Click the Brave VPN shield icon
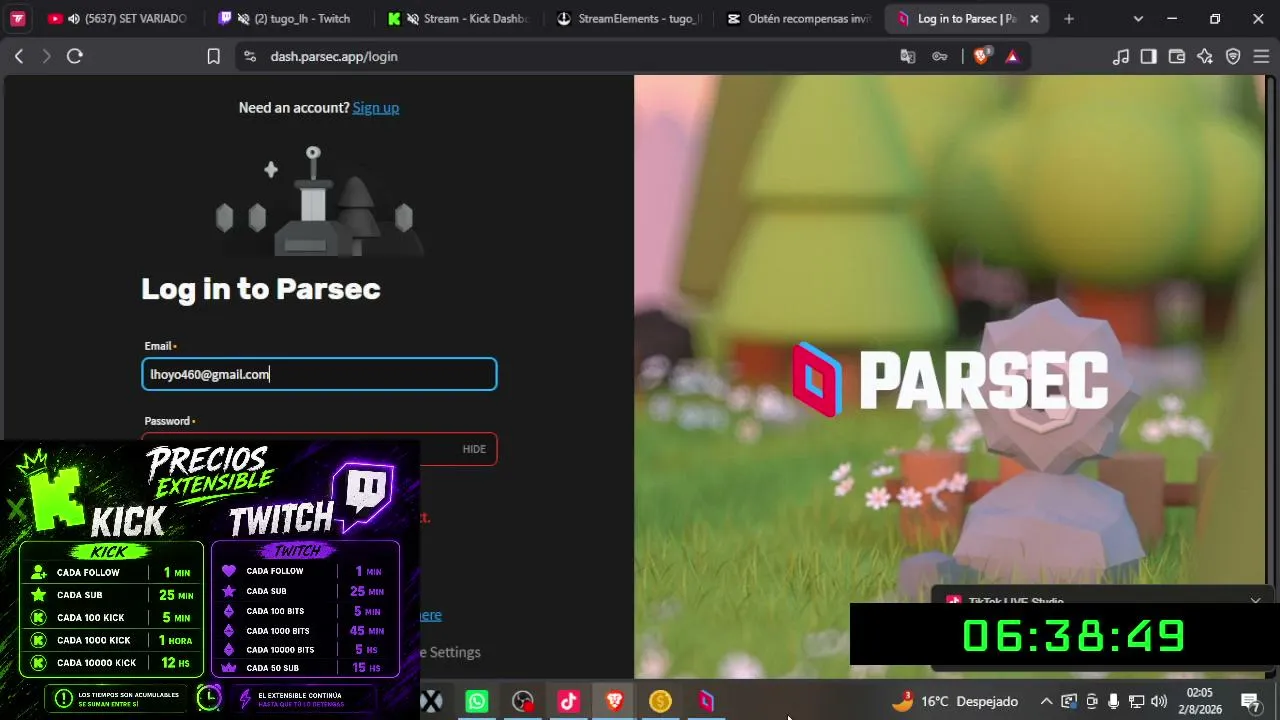This screenshot has height=720, width=1280. (x=1233, y=57)
